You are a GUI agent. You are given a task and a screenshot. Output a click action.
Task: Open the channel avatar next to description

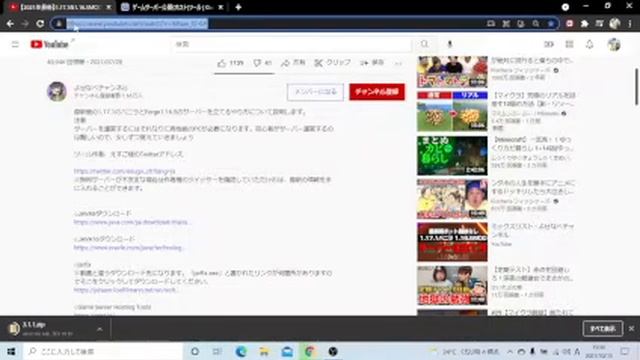tap(57, 91)
